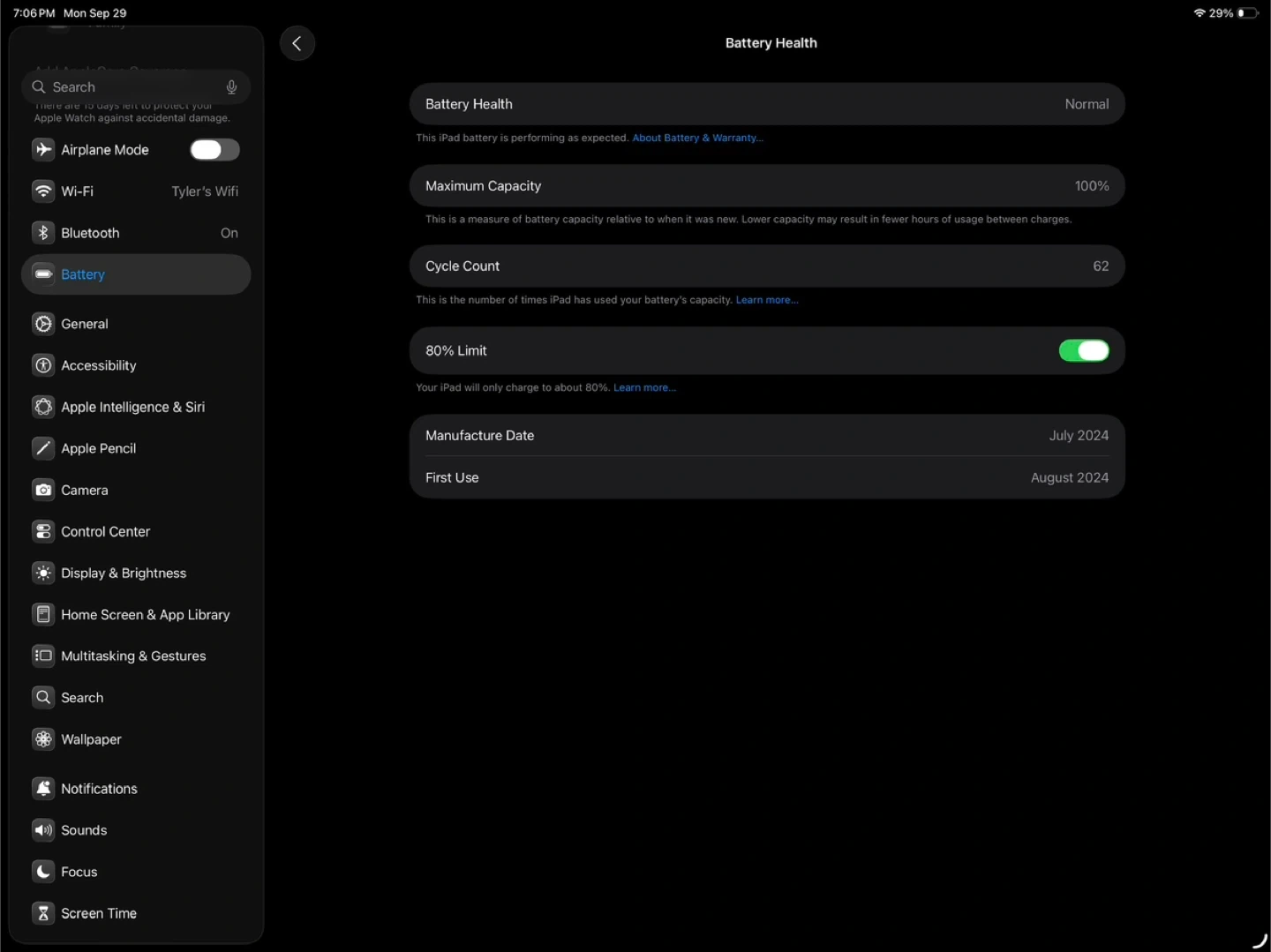This screenshot has width=1271, height=952.
Task: Click the Apple Pencil icon
Action: pos(43,449)
